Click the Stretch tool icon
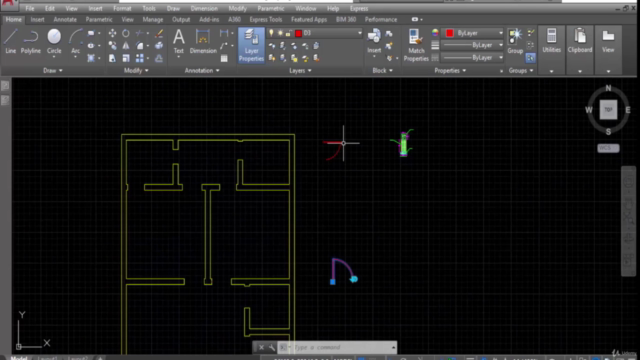Viewport: 640px width, 360px height. [112, 58]
